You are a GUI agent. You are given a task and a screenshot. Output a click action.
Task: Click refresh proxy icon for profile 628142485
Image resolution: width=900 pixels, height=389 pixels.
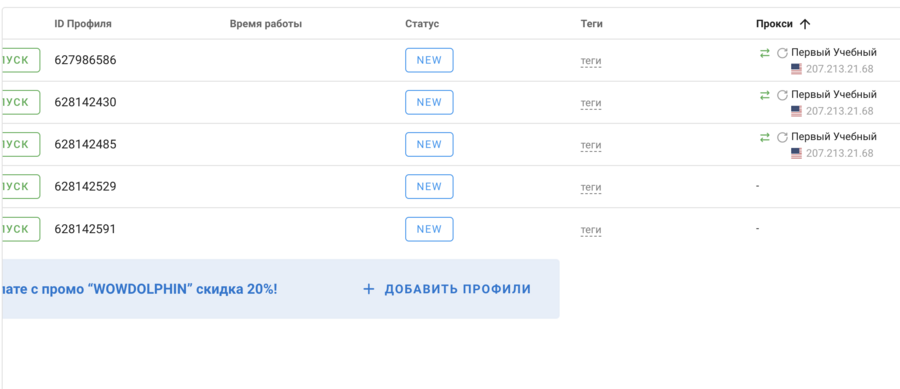pyautogui.click(x=782, y=138)
